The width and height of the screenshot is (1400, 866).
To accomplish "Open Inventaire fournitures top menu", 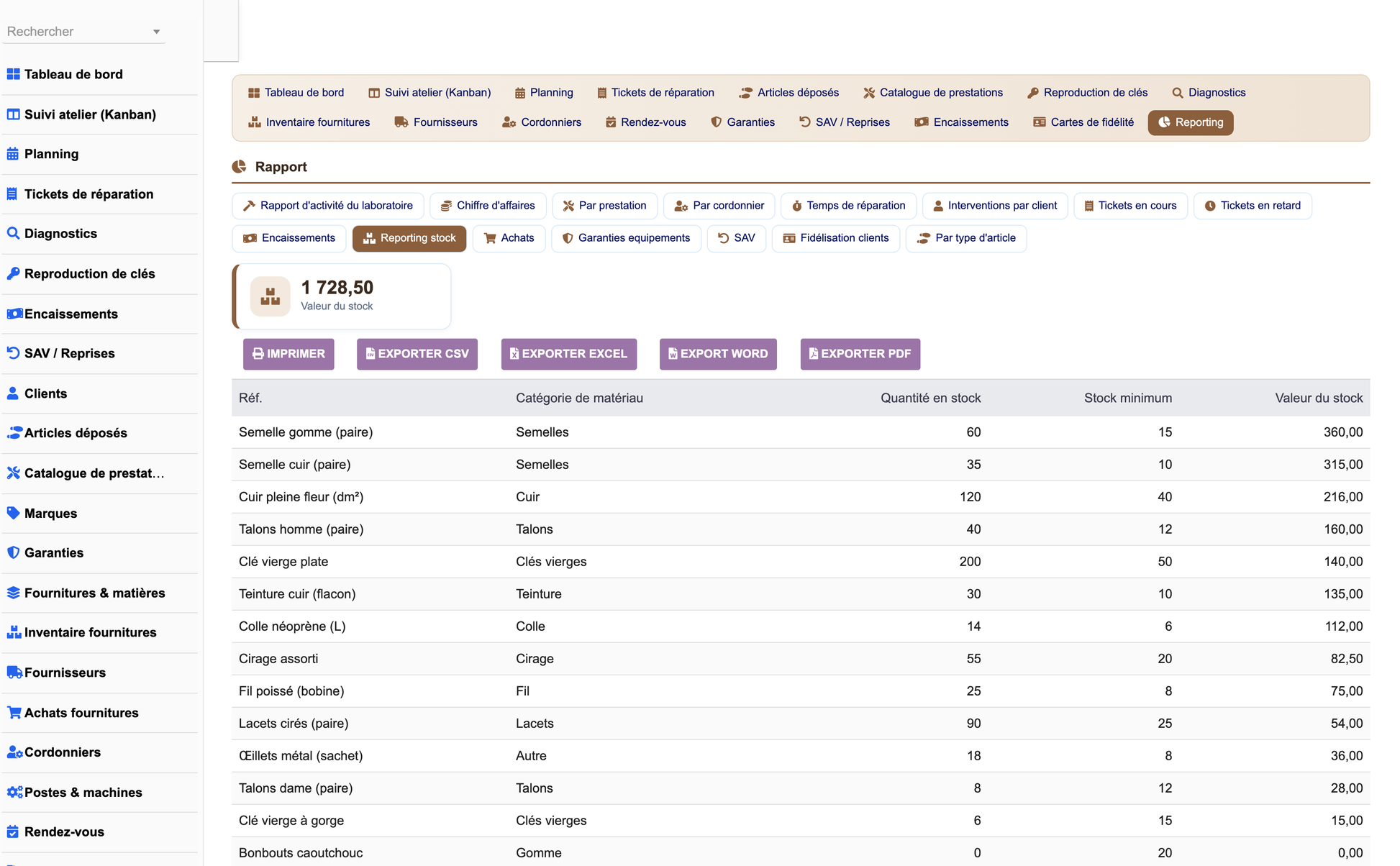I will coord(309,122).
